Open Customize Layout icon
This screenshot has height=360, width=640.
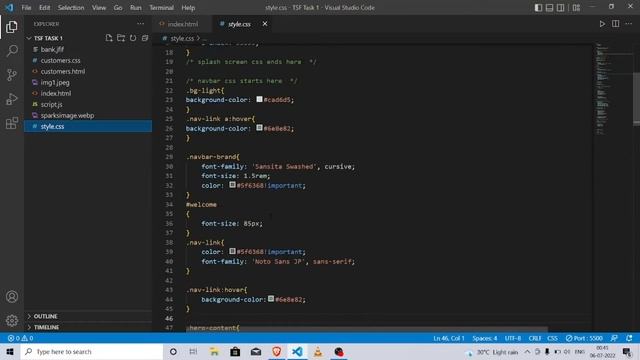point(576,8)
